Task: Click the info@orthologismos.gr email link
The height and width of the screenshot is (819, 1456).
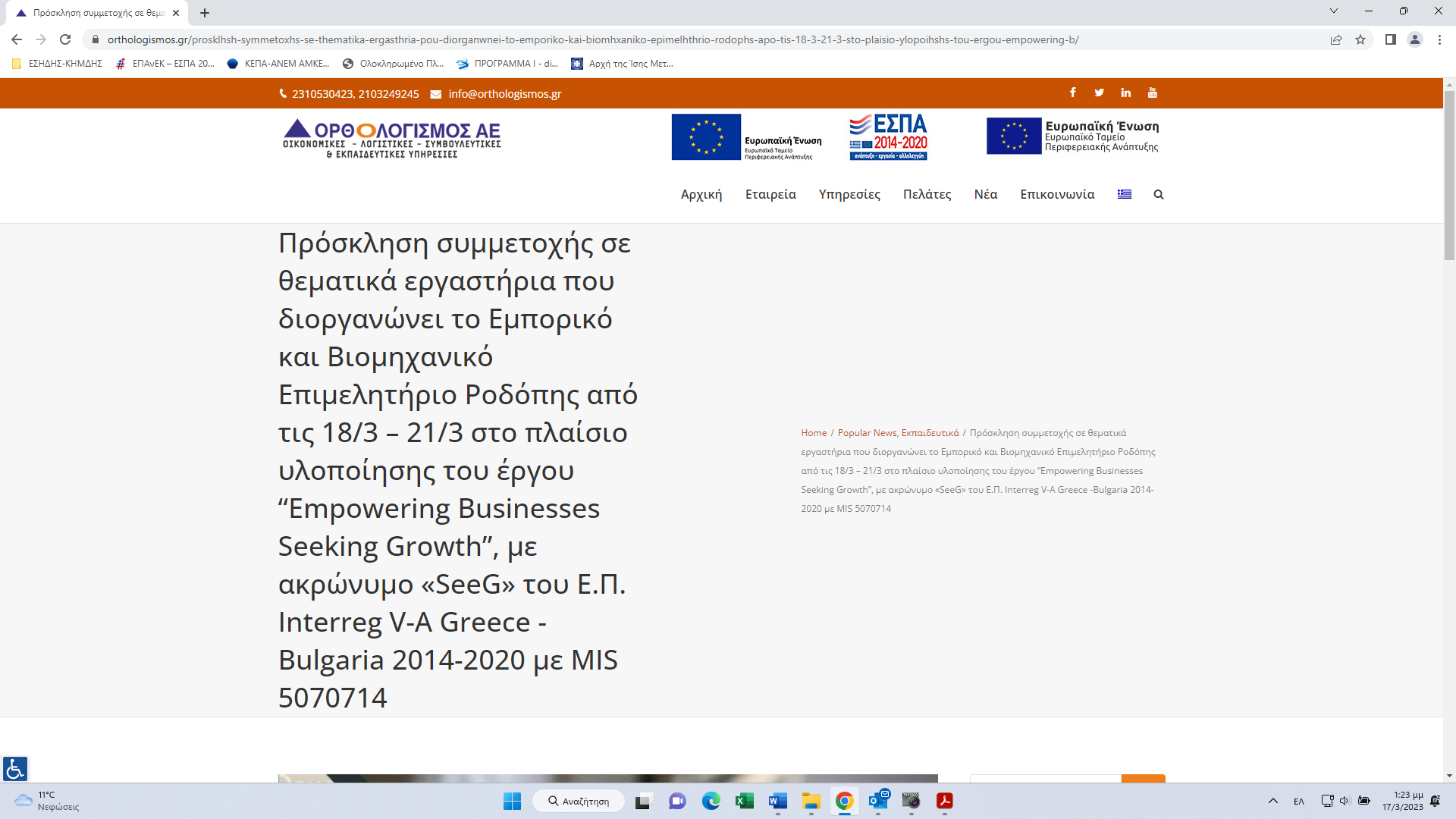Action: [x=504, y=94]
